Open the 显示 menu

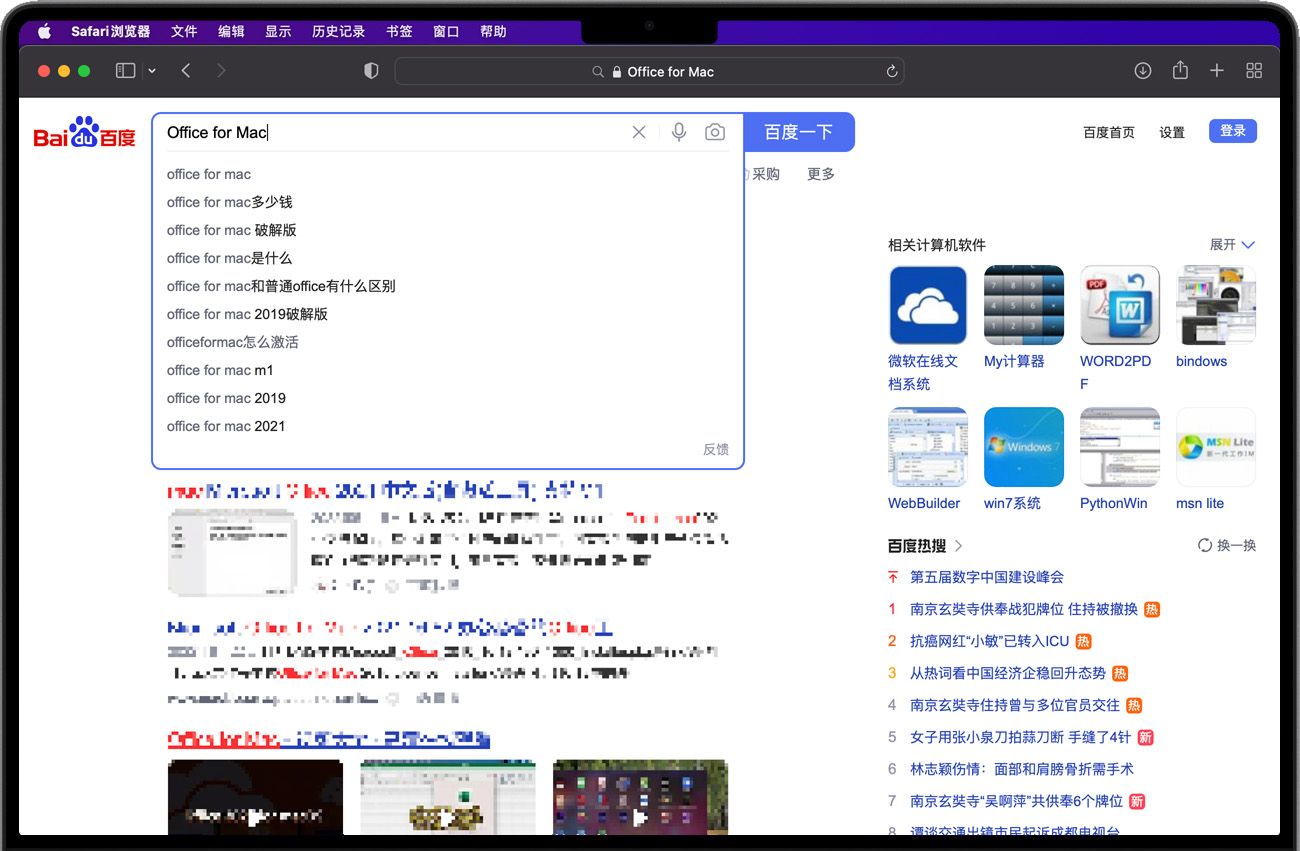click(278, 32)
